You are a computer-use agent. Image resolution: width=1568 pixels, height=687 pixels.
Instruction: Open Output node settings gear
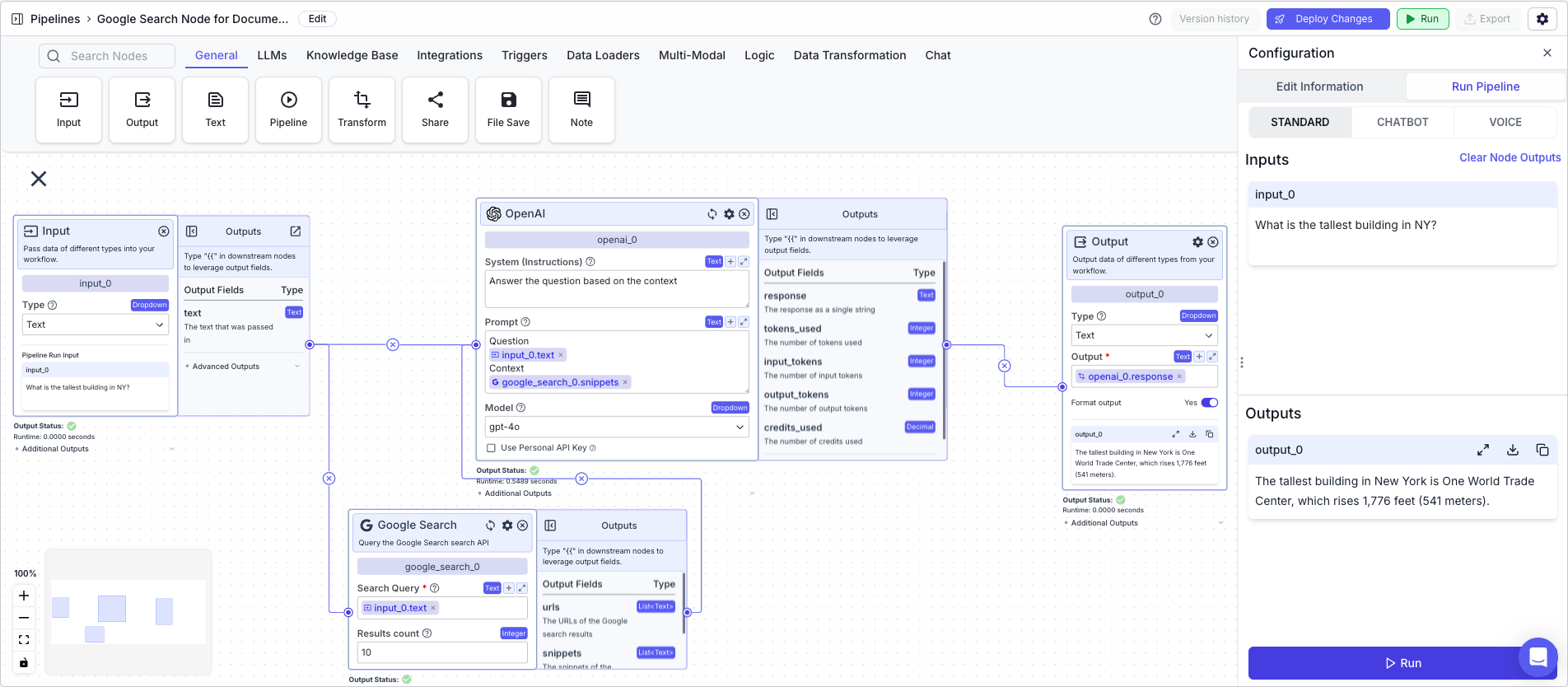tap(1197, 242)
